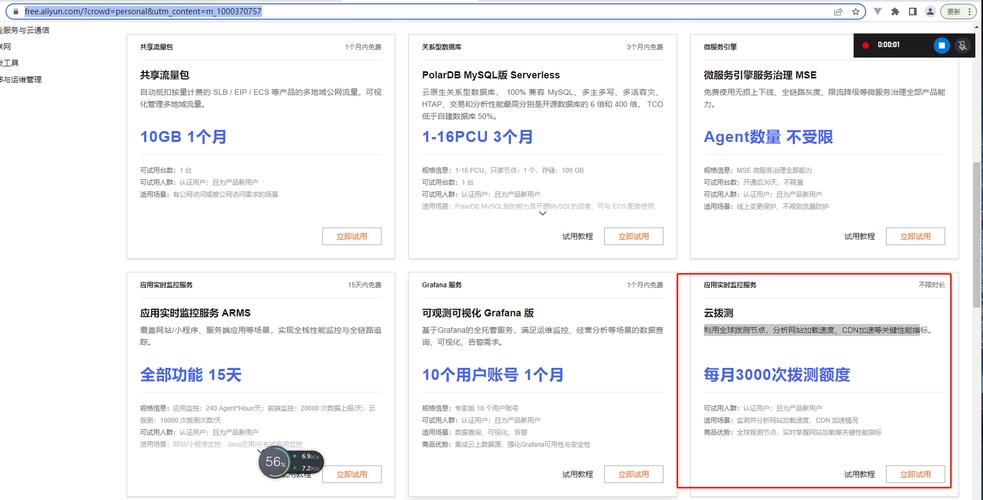Open the V-shaped extension icon

point(878,11)
